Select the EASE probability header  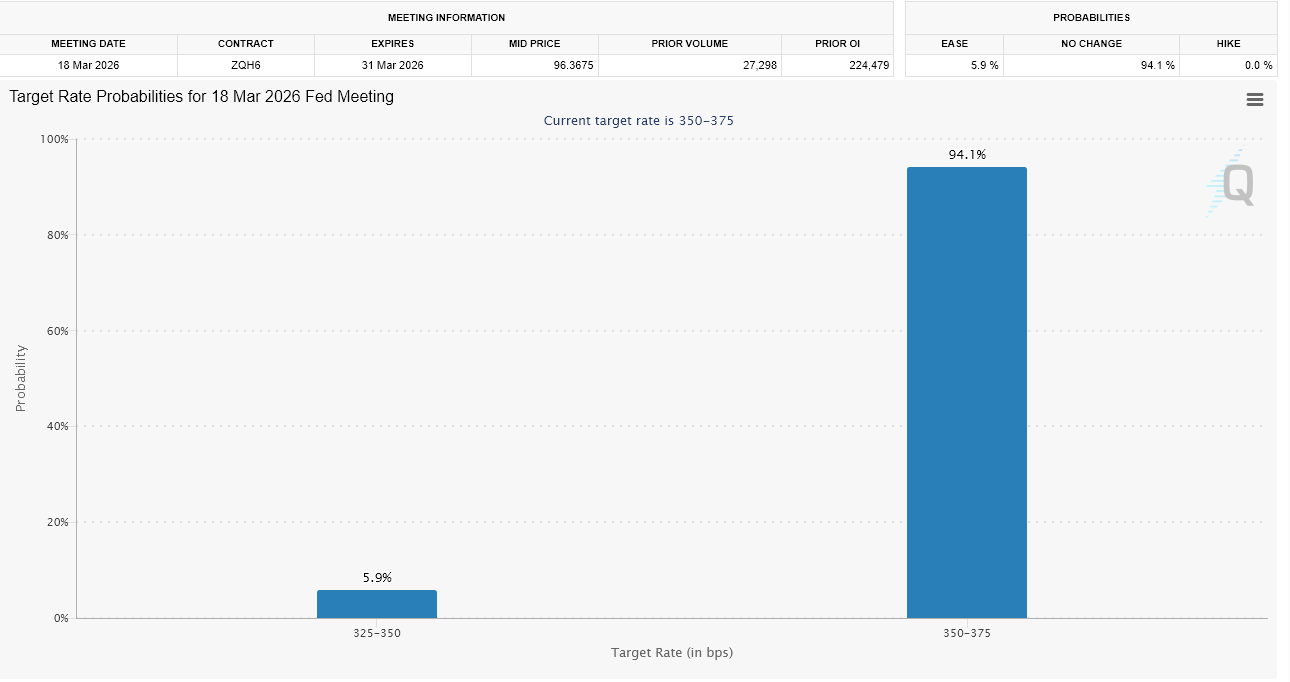point(954,44)
